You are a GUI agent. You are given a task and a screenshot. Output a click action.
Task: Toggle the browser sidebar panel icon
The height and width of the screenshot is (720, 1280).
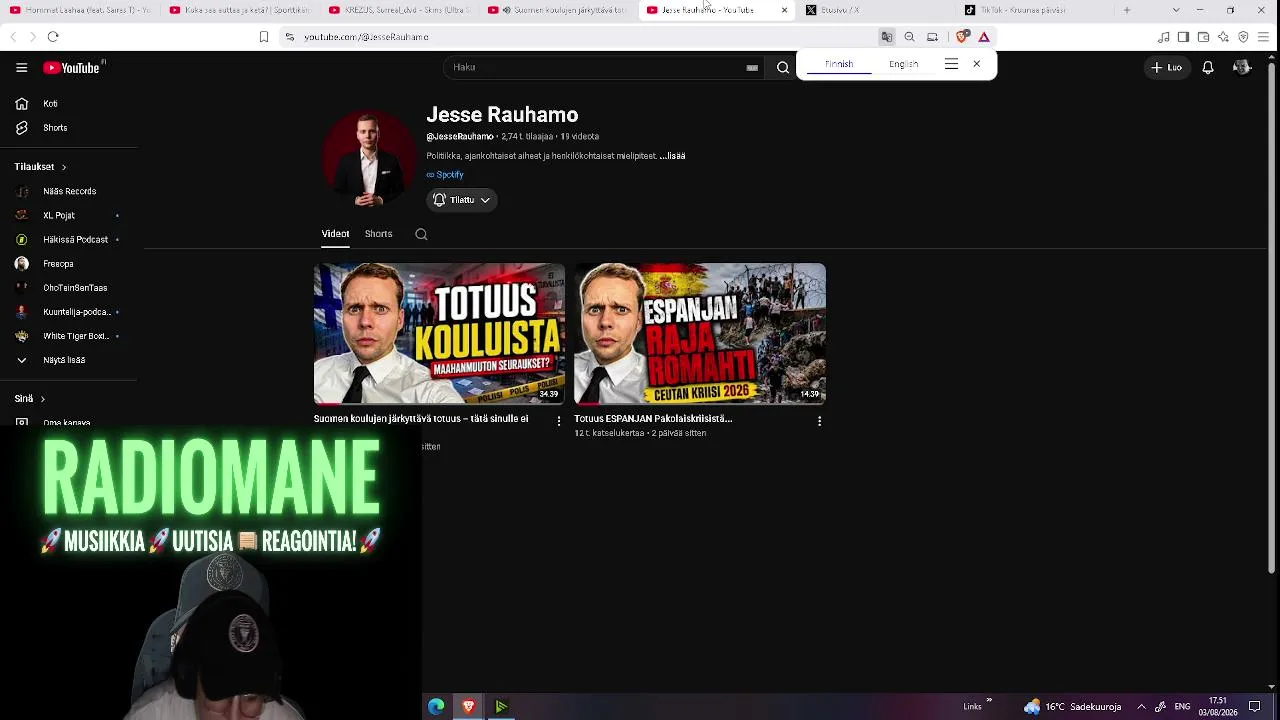[1183, 37]
